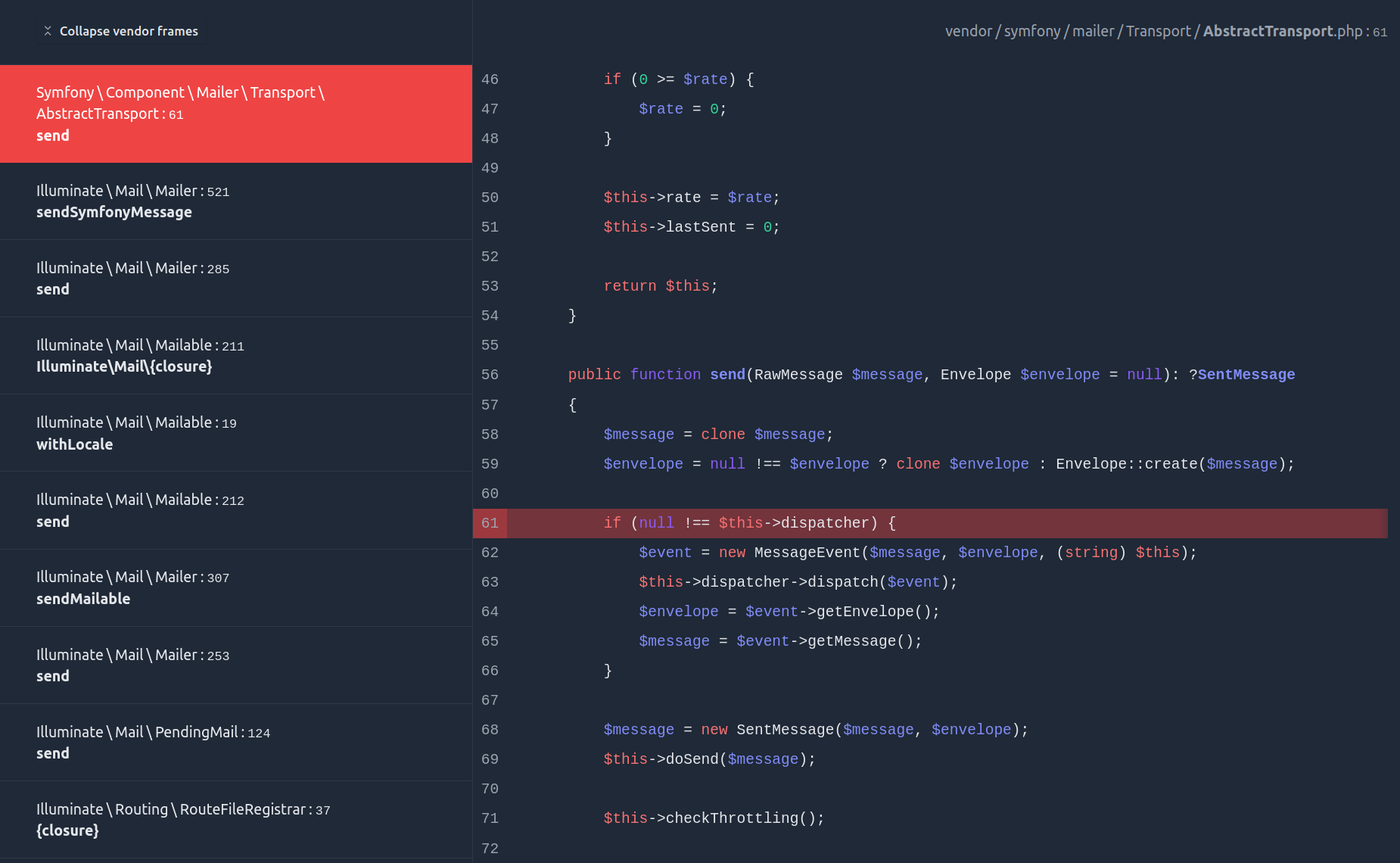Click line number 56 in gutter

(x=490, y=375)
